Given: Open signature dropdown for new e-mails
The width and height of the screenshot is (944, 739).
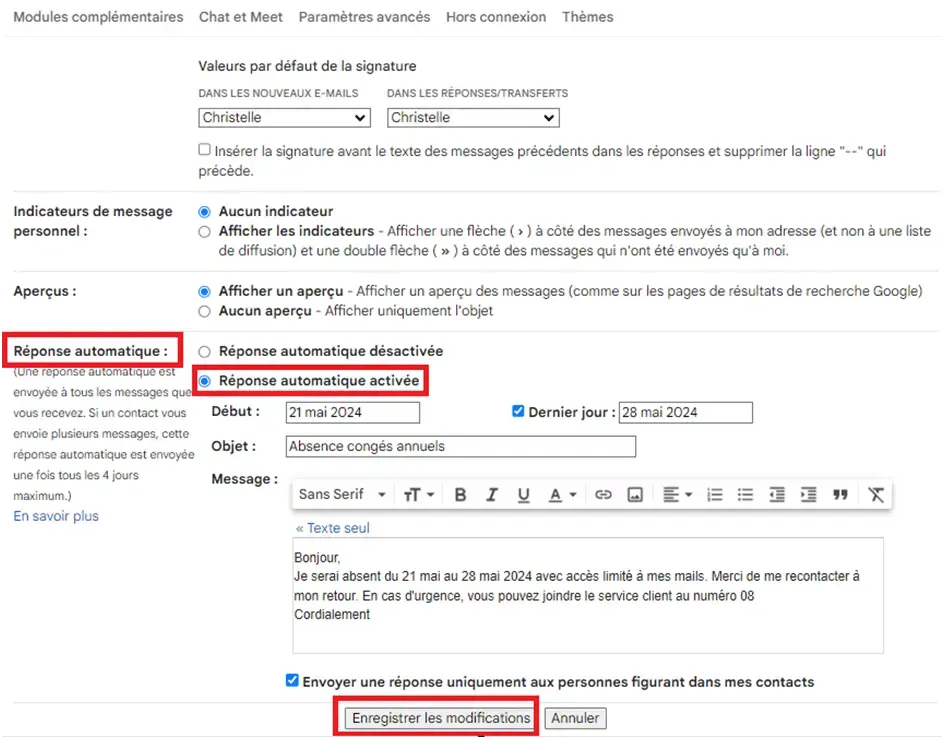Looking at the screenshot, I should [284, 117].
